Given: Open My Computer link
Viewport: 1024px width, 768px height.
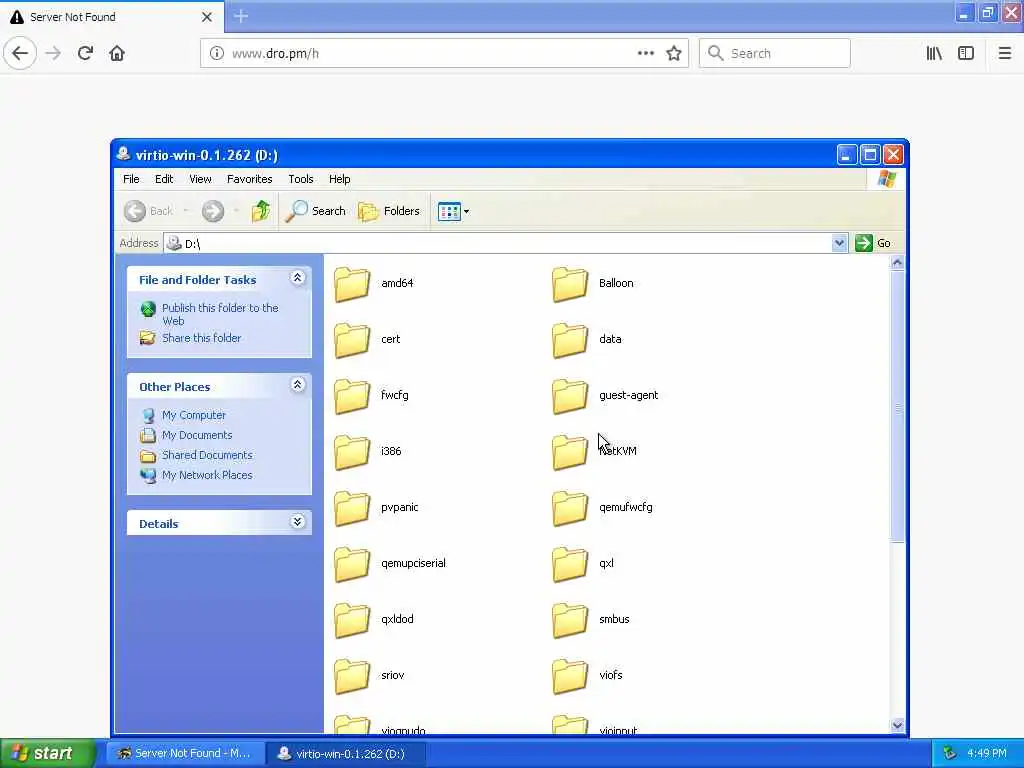Looking at the screenshot, I should pos(194,415).
